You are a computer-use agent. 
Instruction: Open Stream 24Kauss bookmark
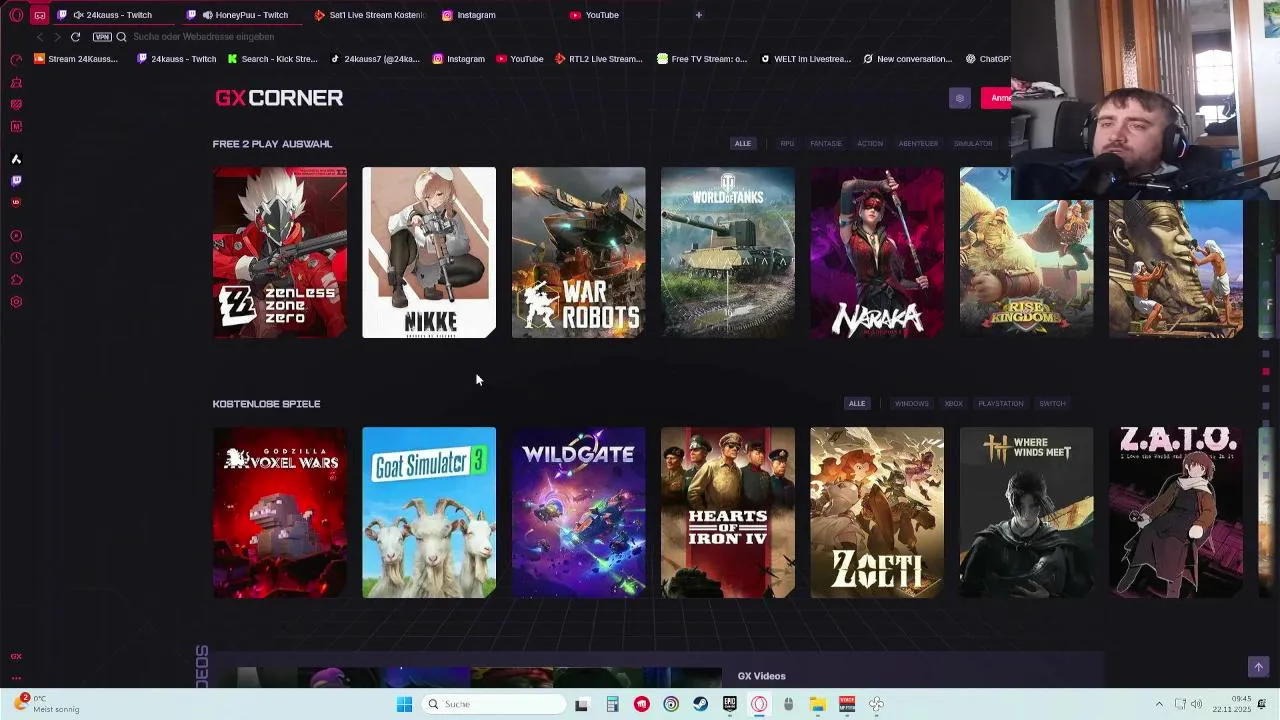[76, 59]
